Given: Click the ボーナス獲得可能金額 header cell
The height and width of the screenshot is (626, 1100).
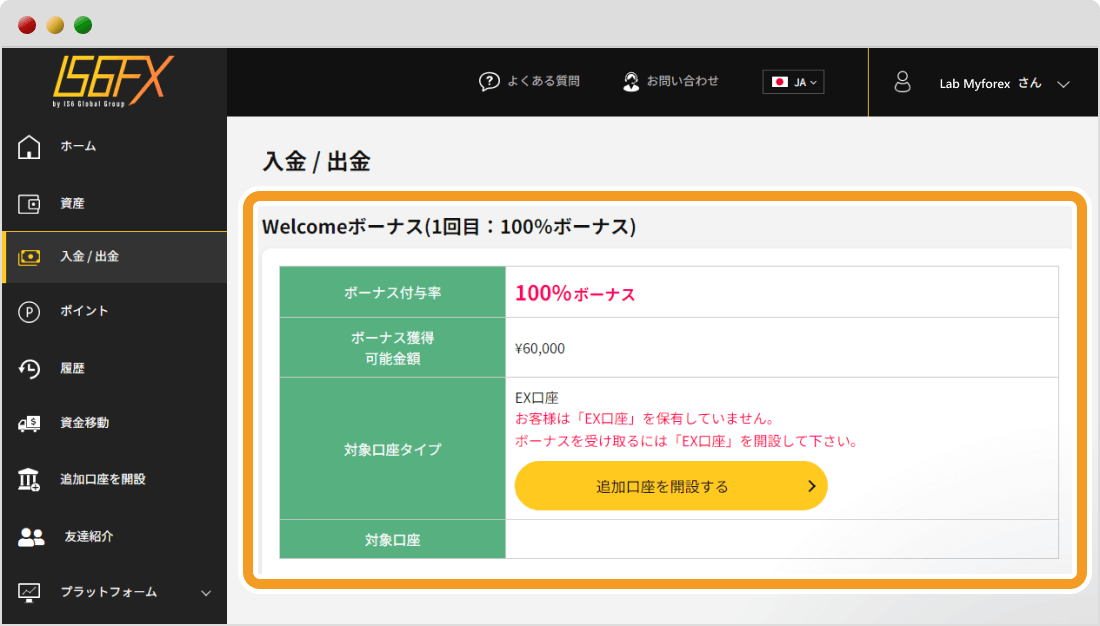Looking at the screenshot, I should click(x=392, y=347).
